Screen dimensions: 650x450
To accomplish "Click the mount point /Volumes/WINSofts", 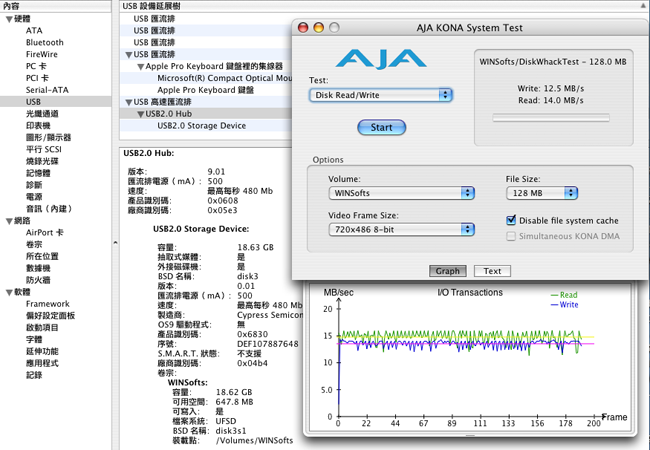I will tap(255, 440).
